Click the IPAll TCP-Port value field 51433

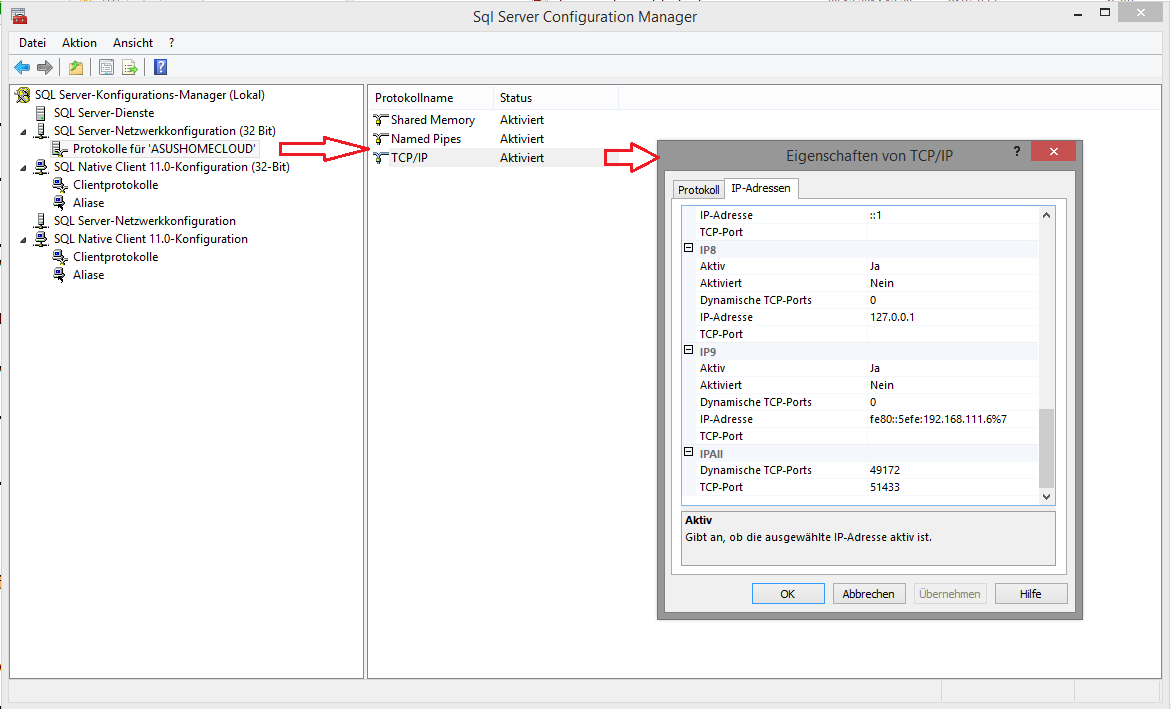tap(950, 487)
